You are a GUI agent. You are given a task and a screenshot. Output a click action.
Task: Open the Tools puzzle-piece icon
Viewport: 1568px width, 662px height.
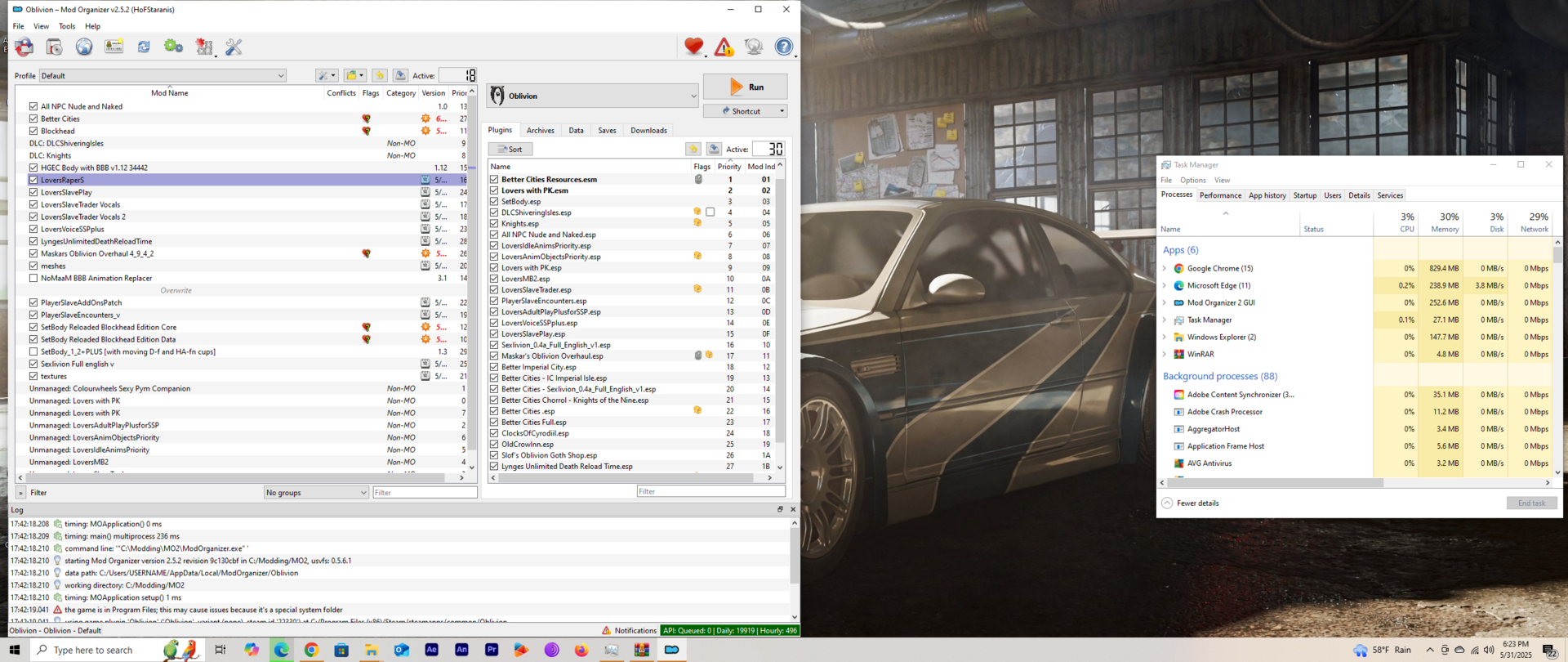(x=204, y=47)
